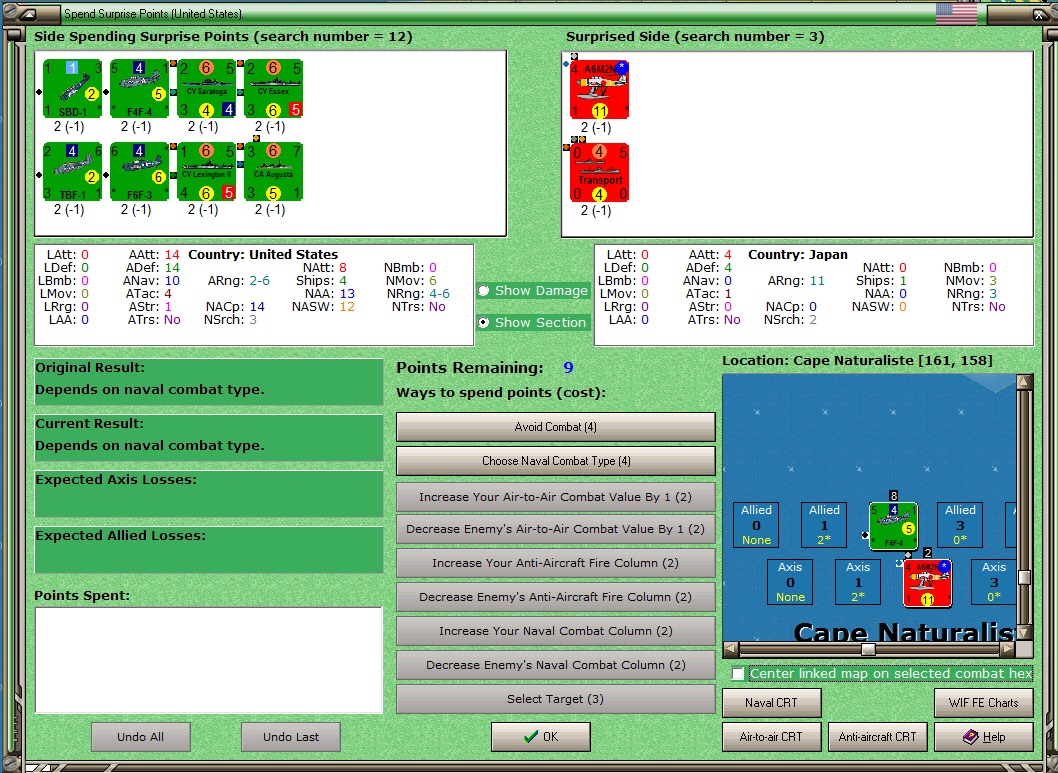The width and height of the screenshot is (1058, 773).
Task: Click the Undo Last button
Action: [x=291, y=737]
